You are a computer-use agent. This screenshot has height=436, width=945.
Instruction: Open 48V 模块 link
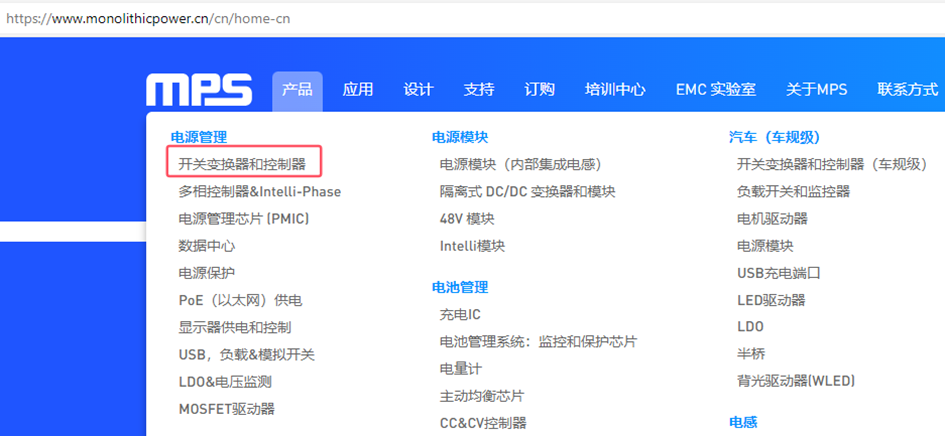467,219
